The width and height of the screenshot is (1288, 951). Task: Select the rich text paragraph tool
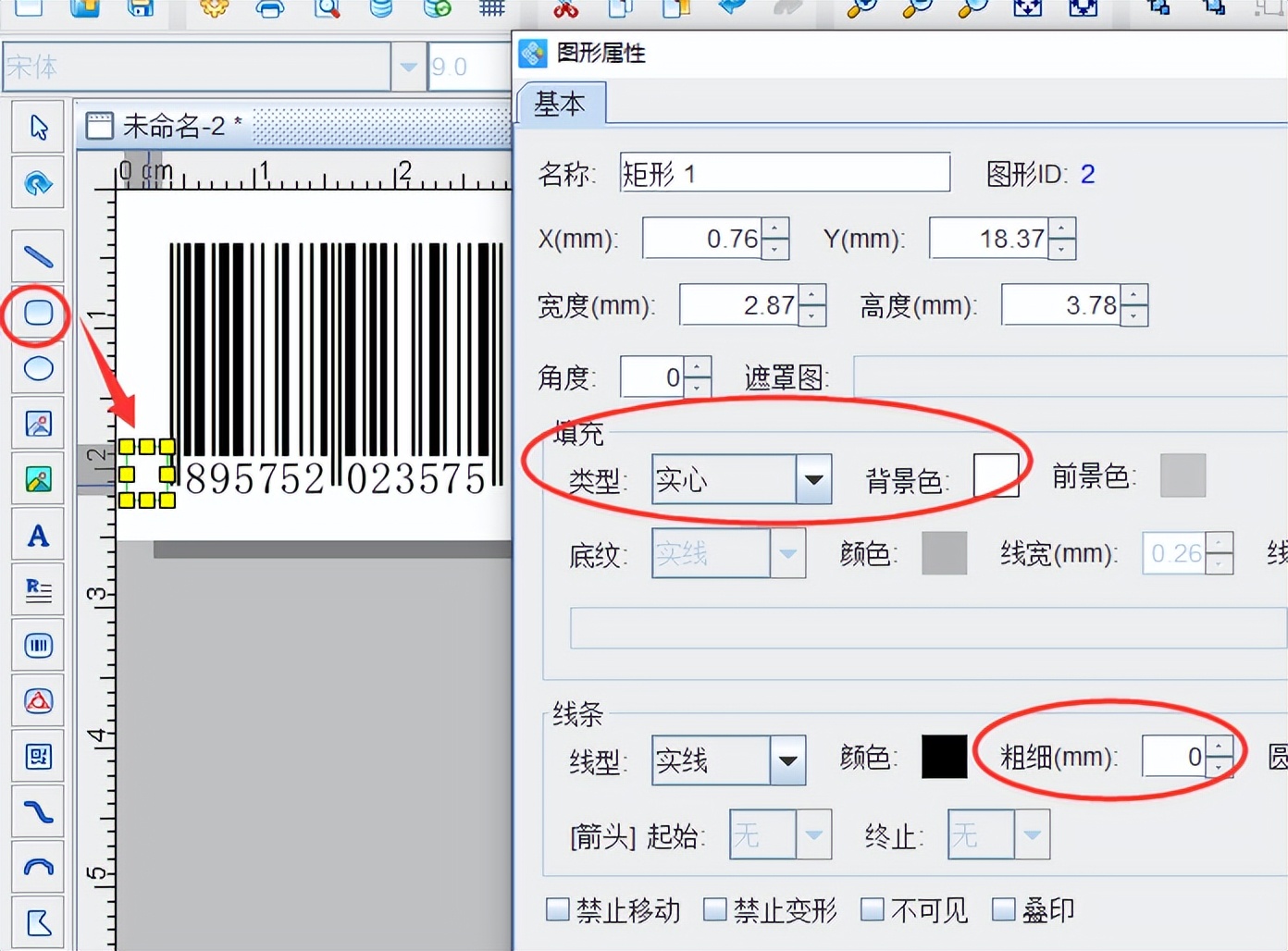(38, 590)
